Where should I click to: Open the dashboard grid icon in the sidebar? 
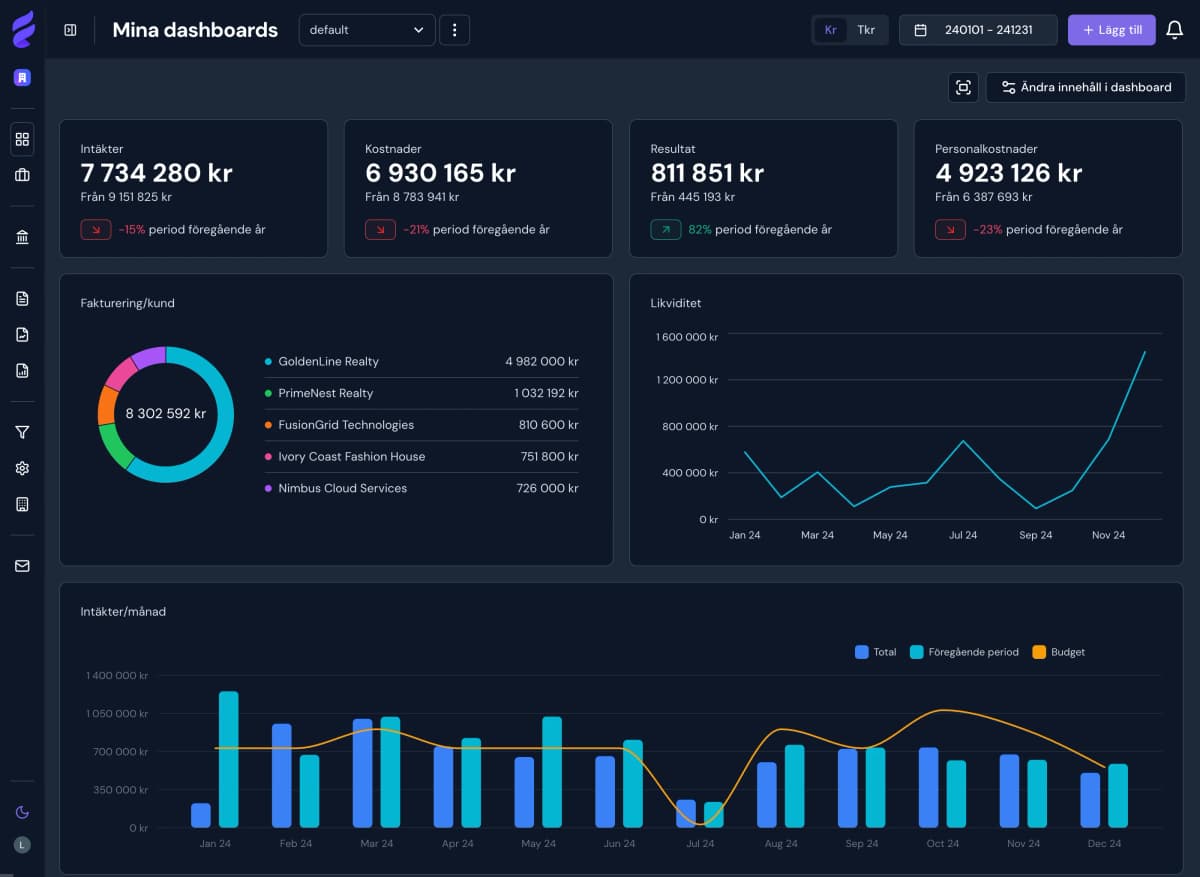pyautogui.click(x=22, y=139)
